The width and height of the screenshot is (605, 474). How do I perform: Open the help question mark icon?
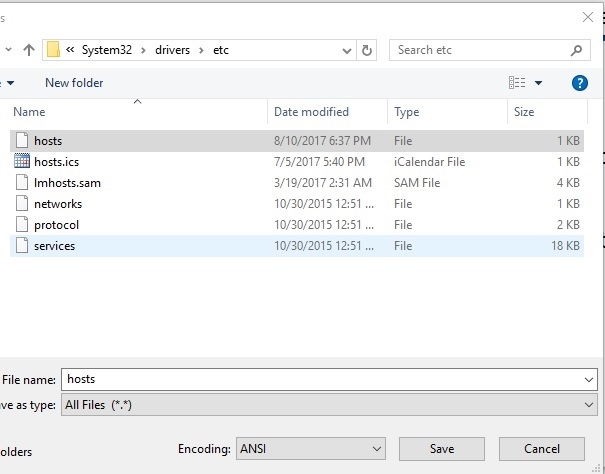(x=579, y=83)
